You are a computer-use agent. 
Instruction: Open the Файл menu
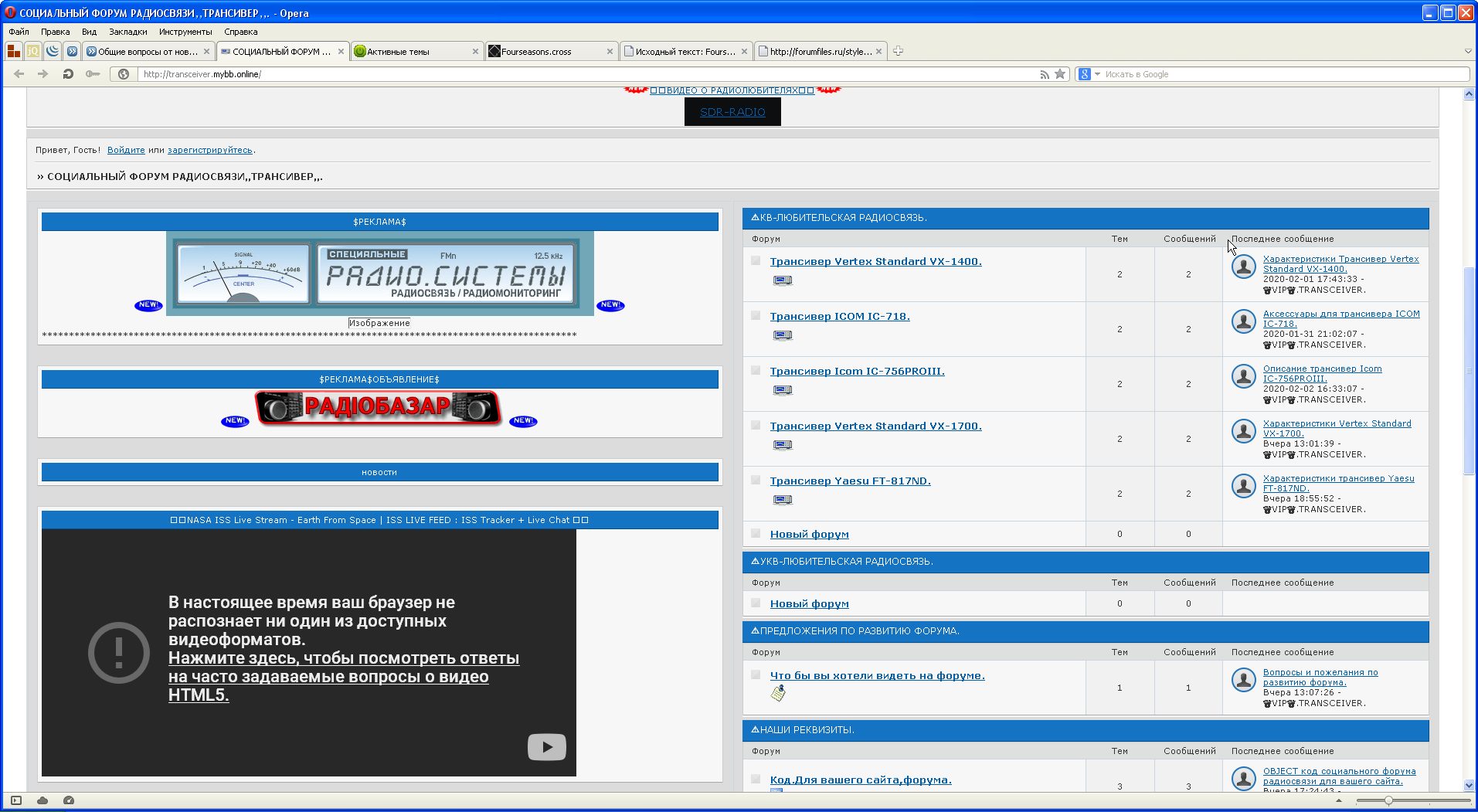(x=19, y=32)
